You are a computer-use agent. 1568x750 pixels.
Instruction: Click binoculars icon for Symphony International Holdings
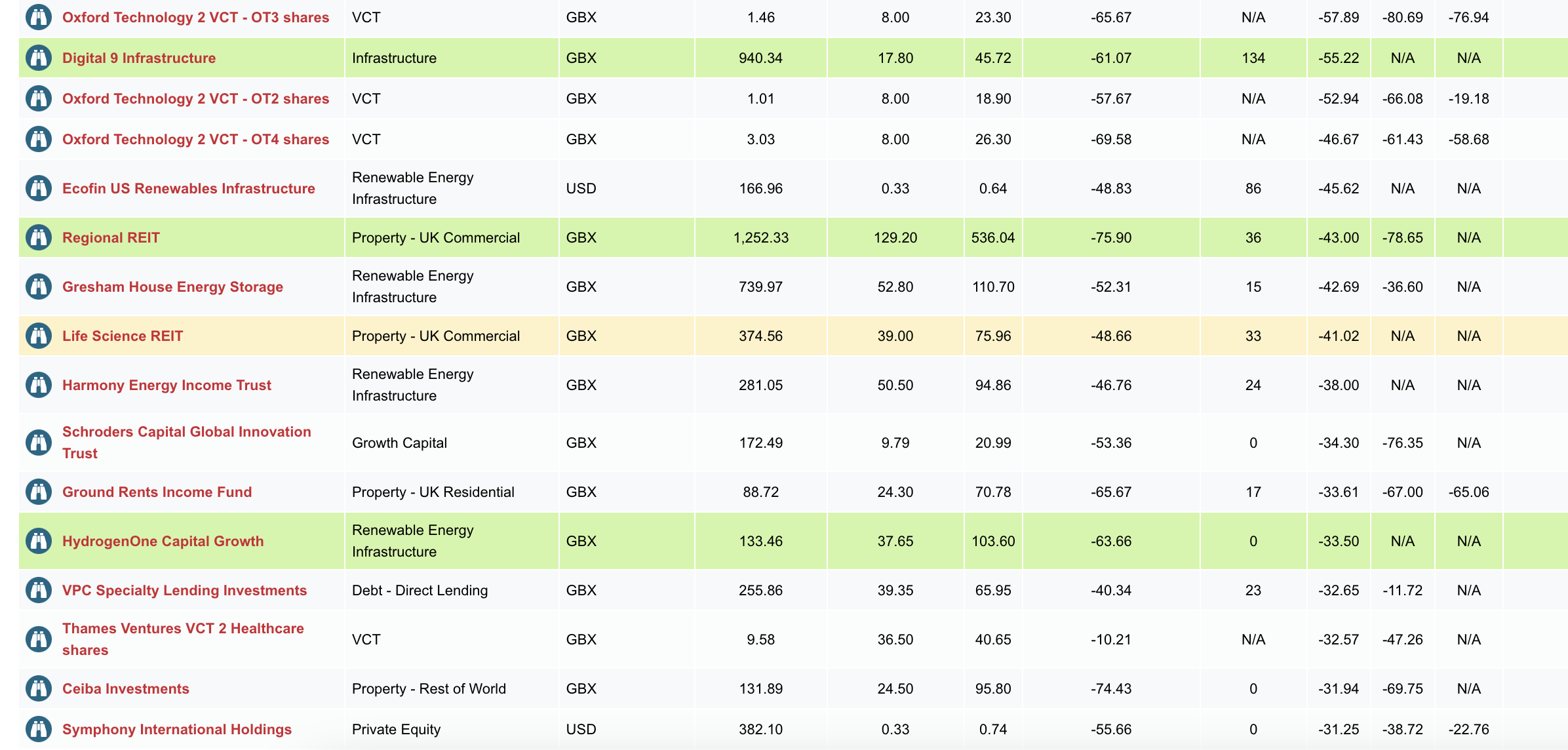39,729
